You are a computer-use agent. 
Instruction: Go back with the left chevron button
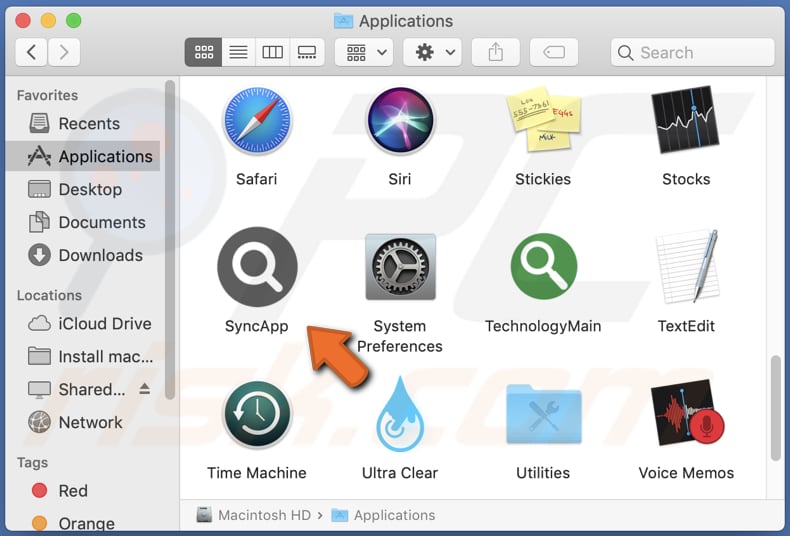coord(31,52)
